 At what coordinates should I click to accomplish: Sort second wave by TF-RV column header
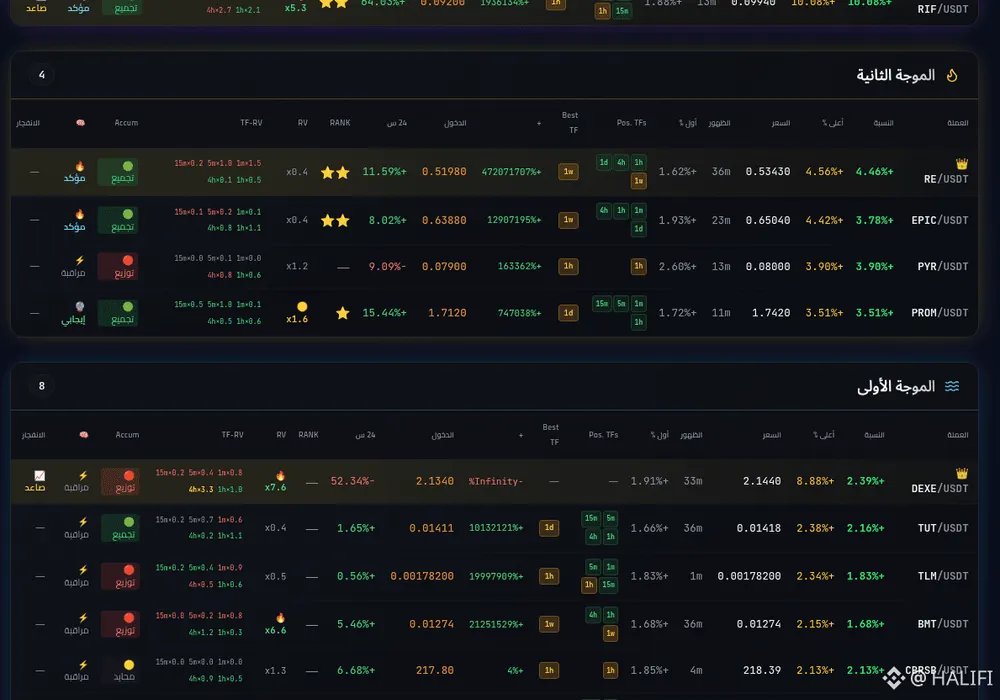251,122
